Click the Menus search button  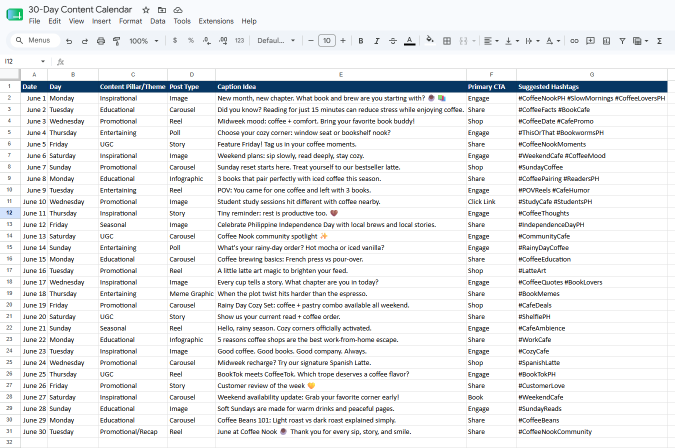(x=33, y=40)
